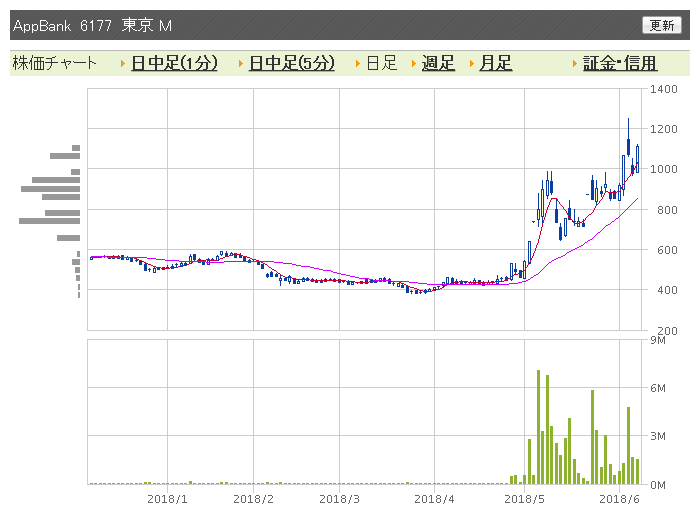Open the 日中足(5分) intraday chart link
The image size is (698, 525).
(292, 63)
